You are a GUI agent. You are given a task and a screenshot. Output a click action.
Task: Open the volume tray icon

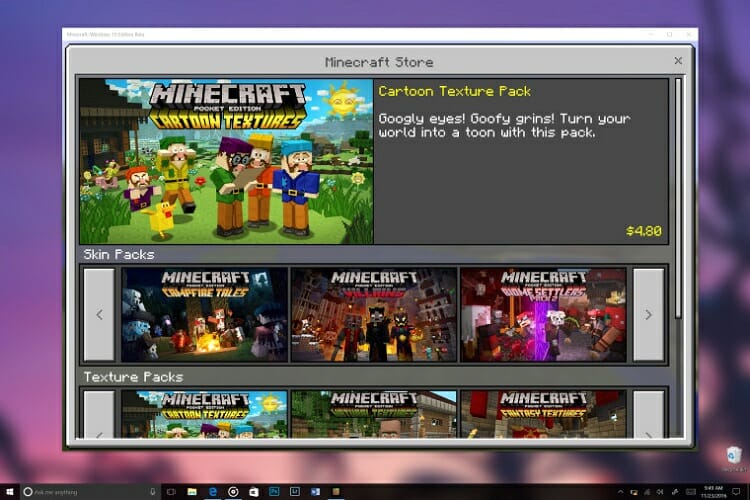pos(660,492)
